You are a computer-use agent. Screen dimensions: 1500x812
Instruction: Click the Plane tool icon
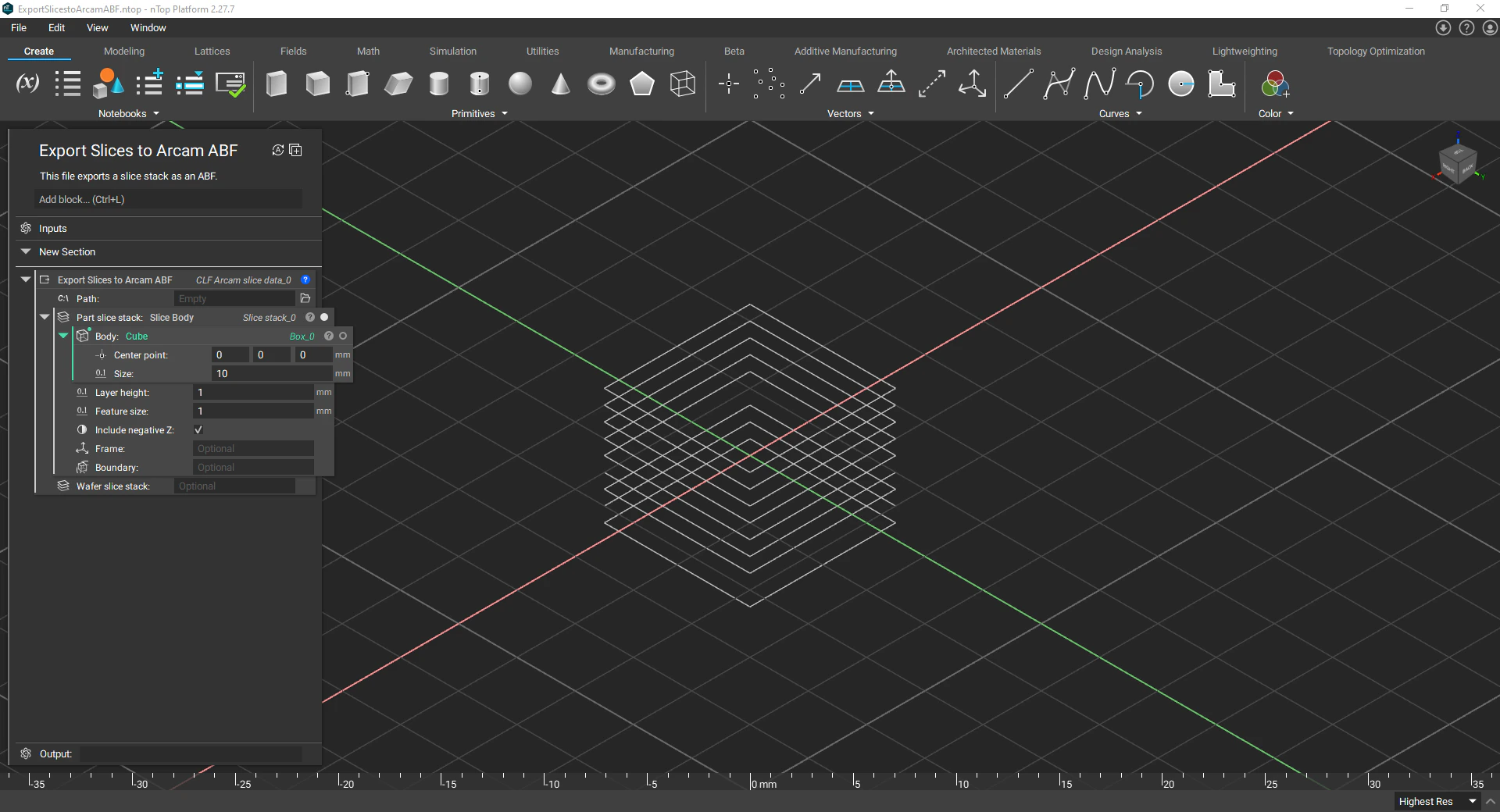(851, 84)
